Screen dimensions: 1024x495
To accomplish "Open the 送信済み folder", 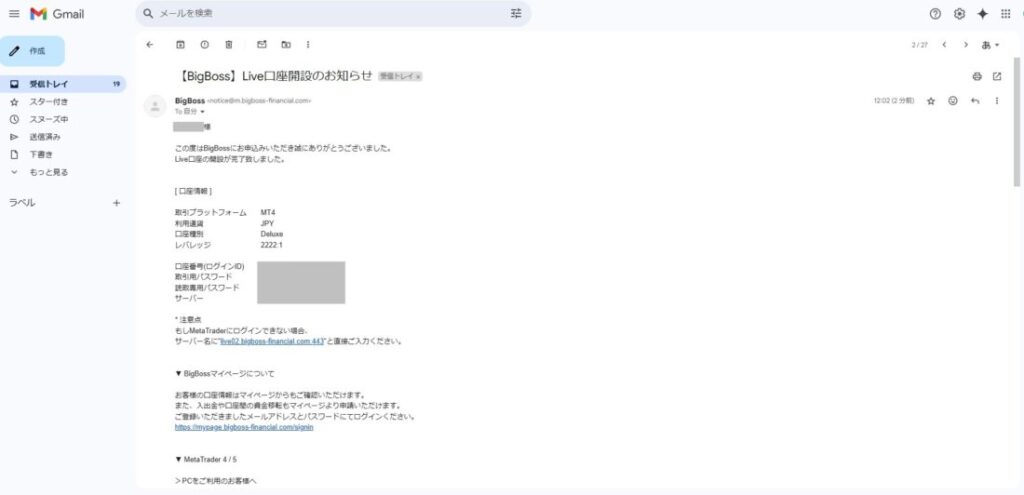I will [x=45, y=136].
